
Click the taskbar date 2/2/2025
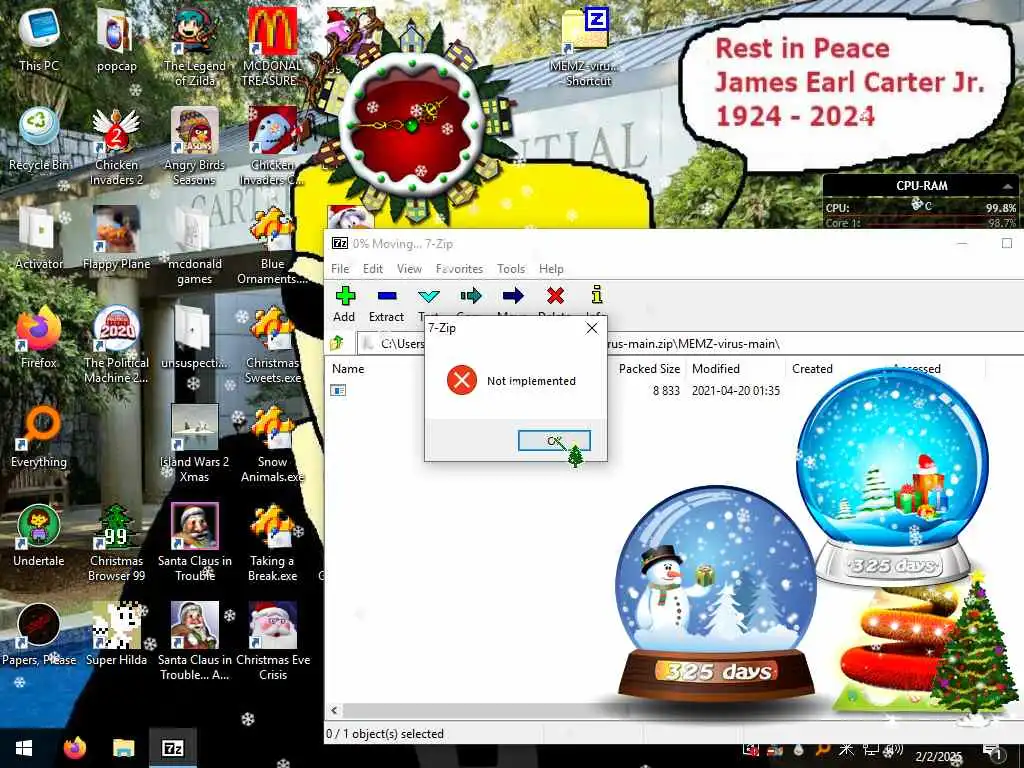[x=938, y=756]
